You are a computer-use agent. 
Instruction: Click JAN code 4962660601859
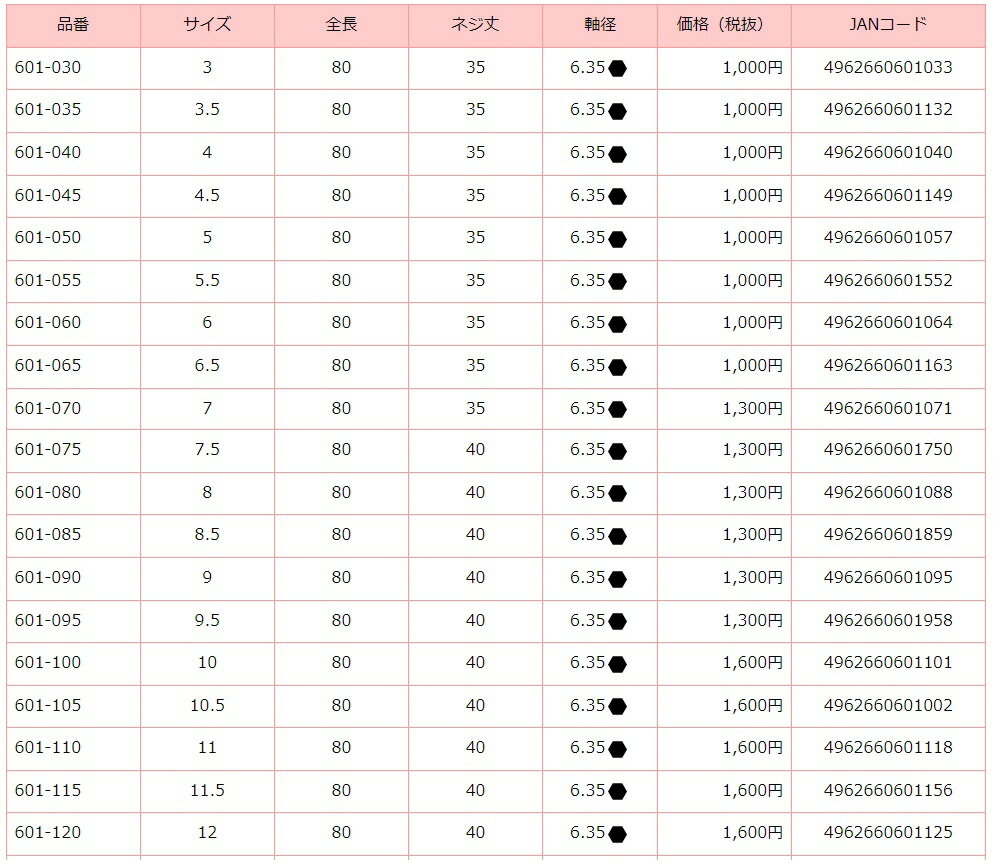tap(888, 534)
